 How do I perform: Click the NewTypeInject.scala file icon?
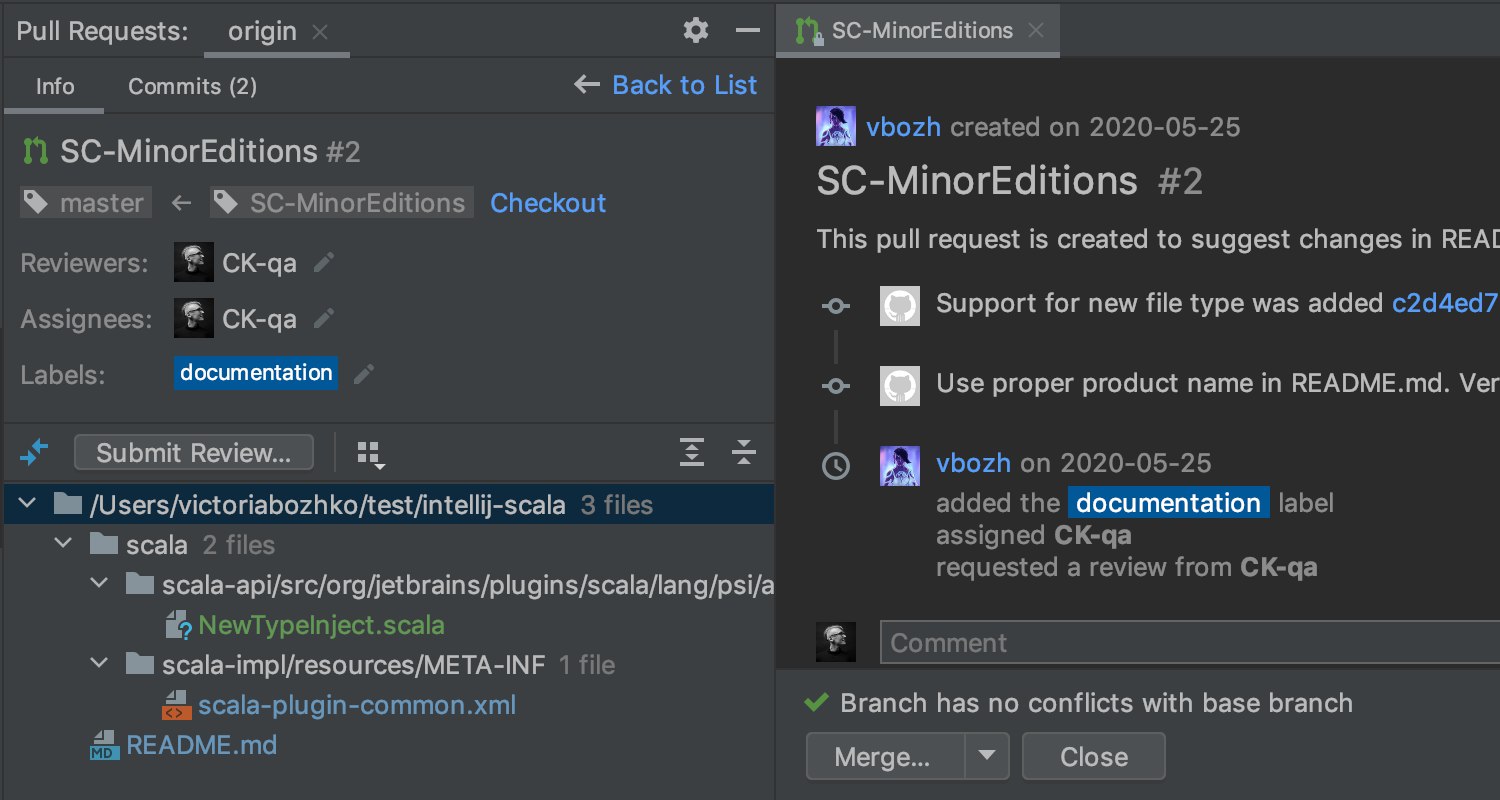[178, 626]
